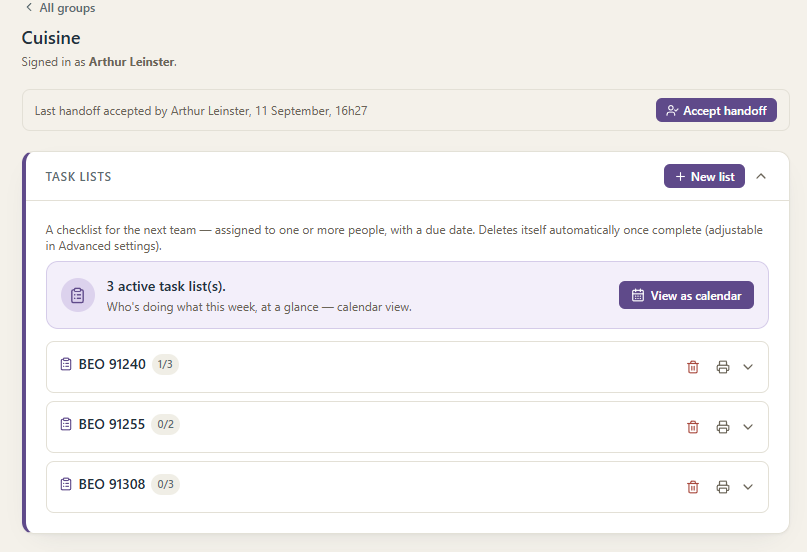Screen dimensions: 807x552
Task: Click the Cuisine group title
Action: click(x=51, y=38)
